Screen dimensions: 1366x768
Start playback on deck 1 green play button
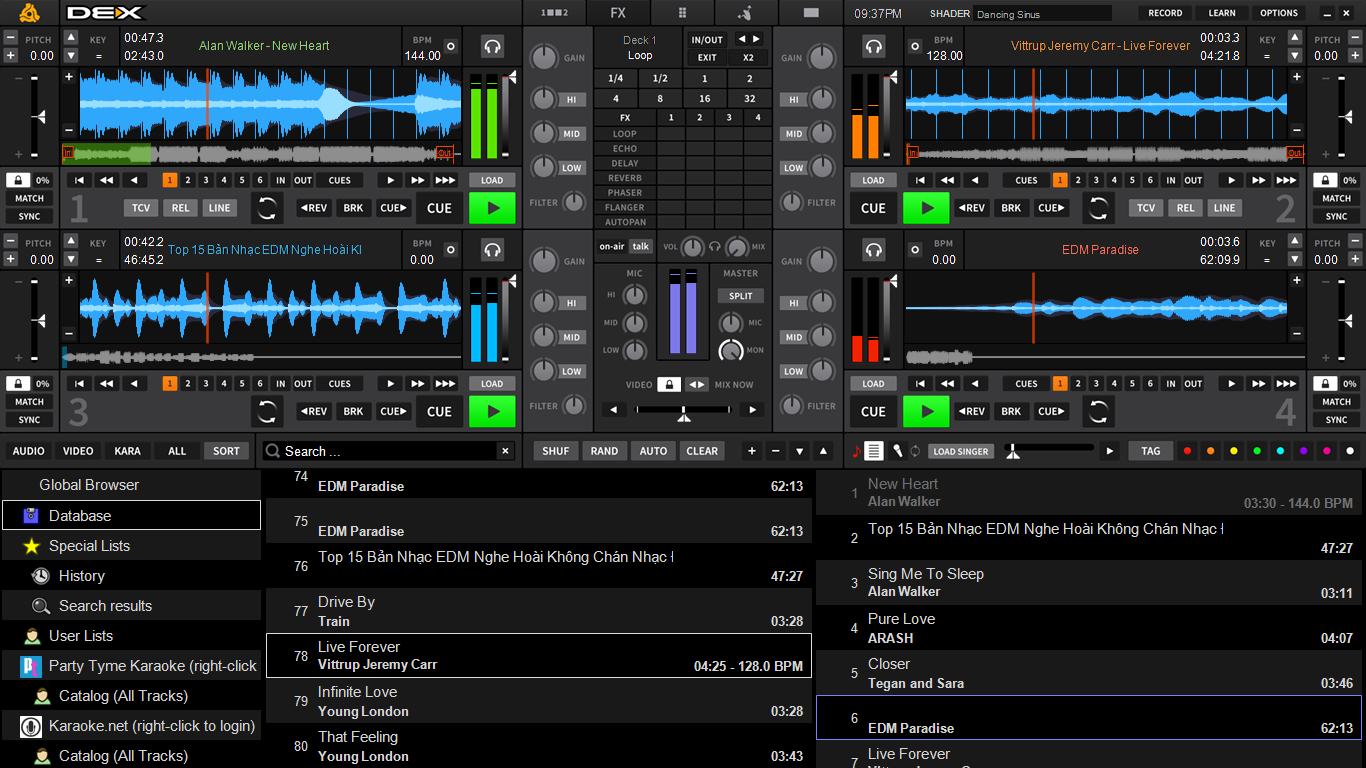pos(492,208)
